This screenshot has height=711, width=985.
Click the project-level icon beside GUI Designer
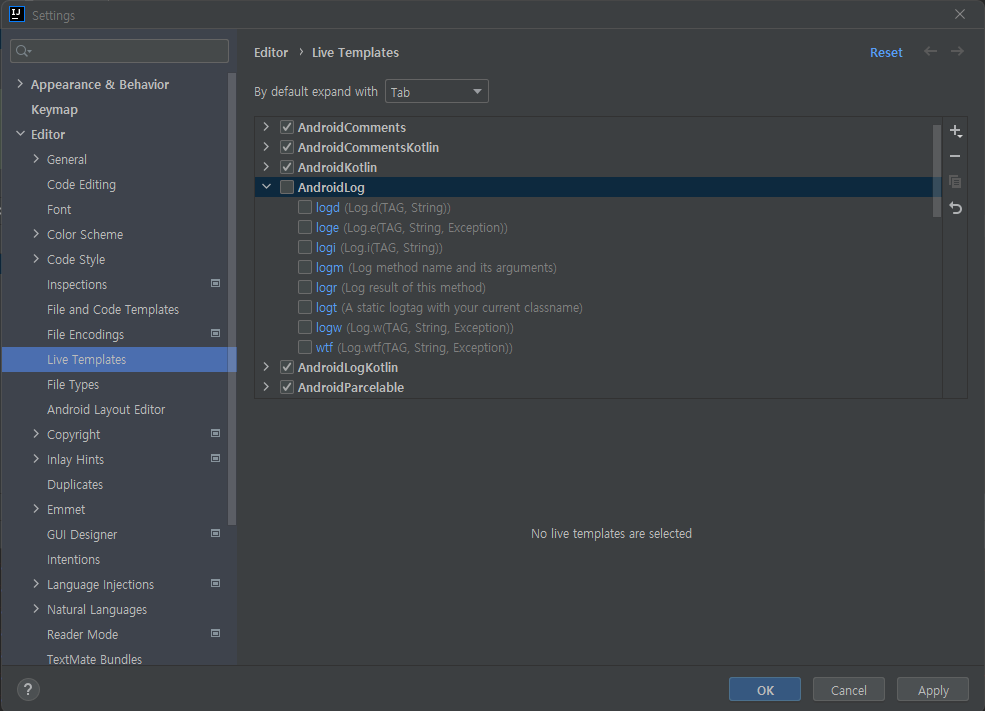215,533
